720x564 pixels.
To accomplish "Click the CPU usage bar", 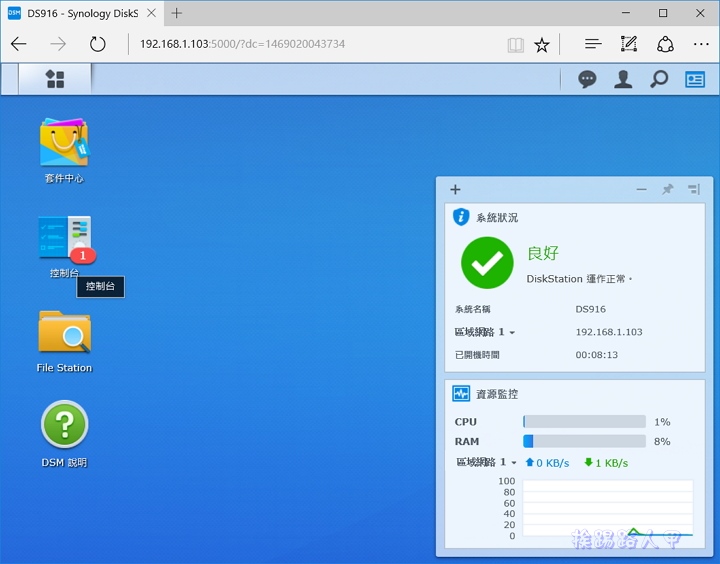I will pos(584,422).
